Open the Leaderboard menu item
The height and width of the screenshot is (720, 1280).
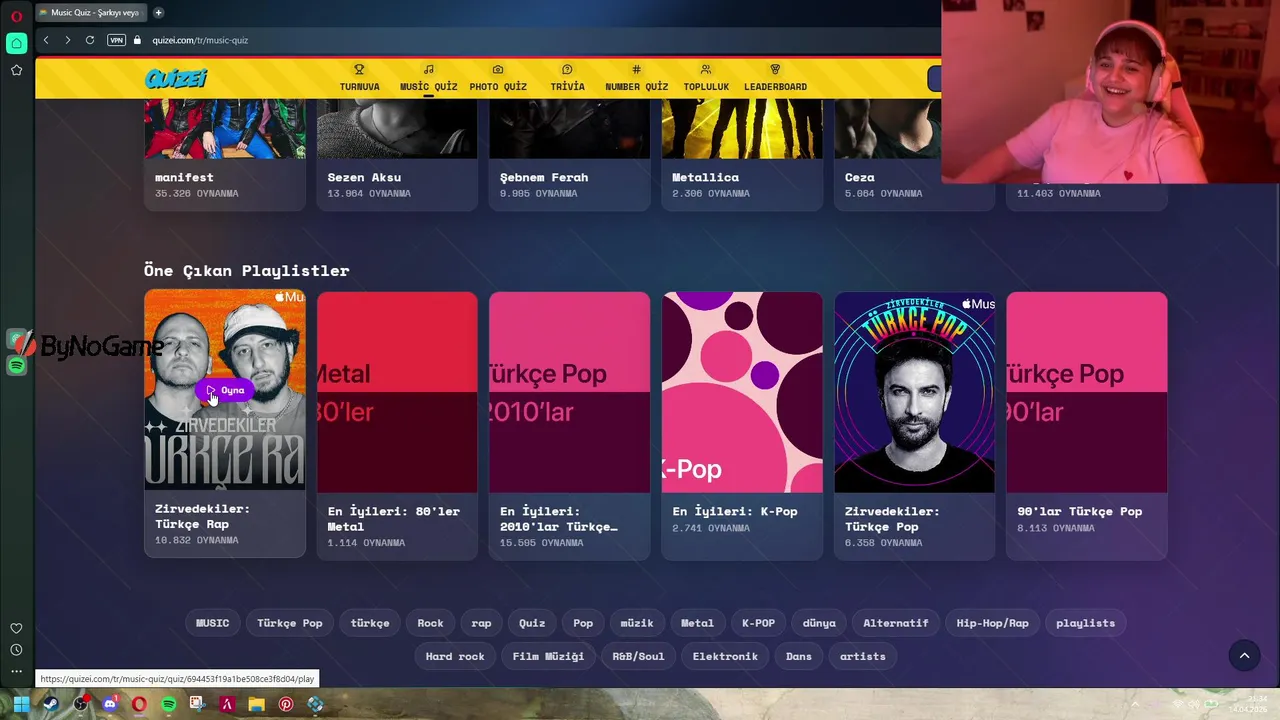pyautogui.click(x=775, y=78)
